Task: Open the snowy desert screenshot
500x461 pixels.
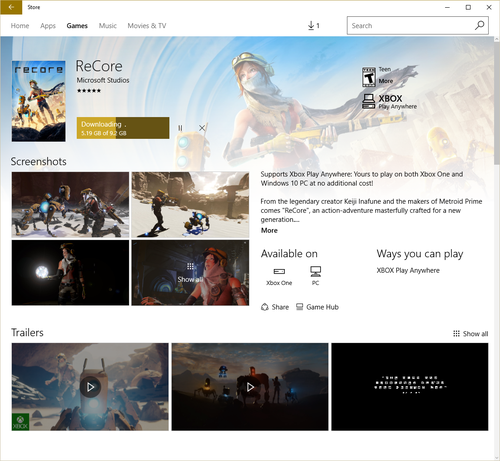Action: [x=190, y=205]
